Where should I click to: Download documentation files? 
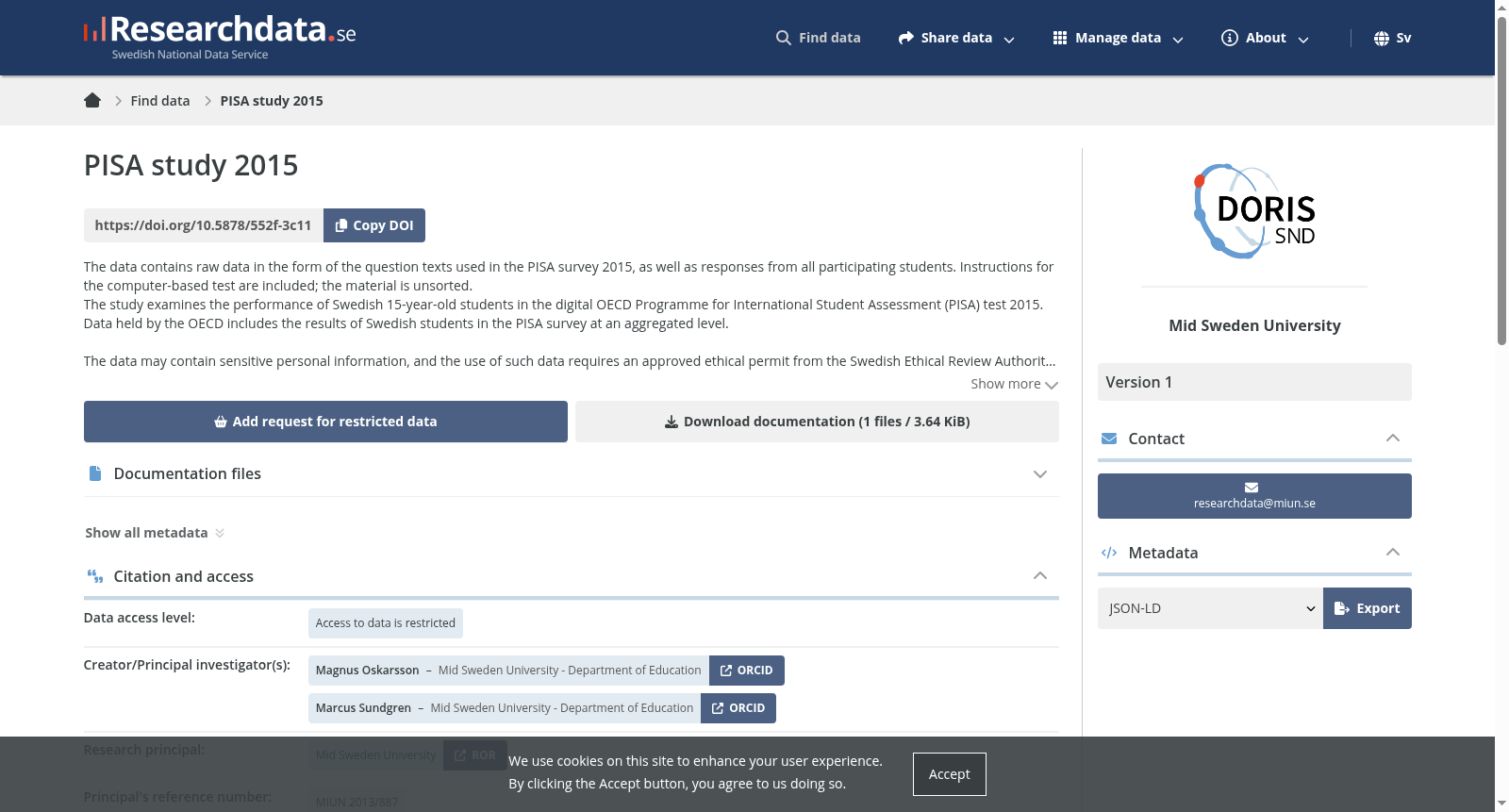(817, 422)
